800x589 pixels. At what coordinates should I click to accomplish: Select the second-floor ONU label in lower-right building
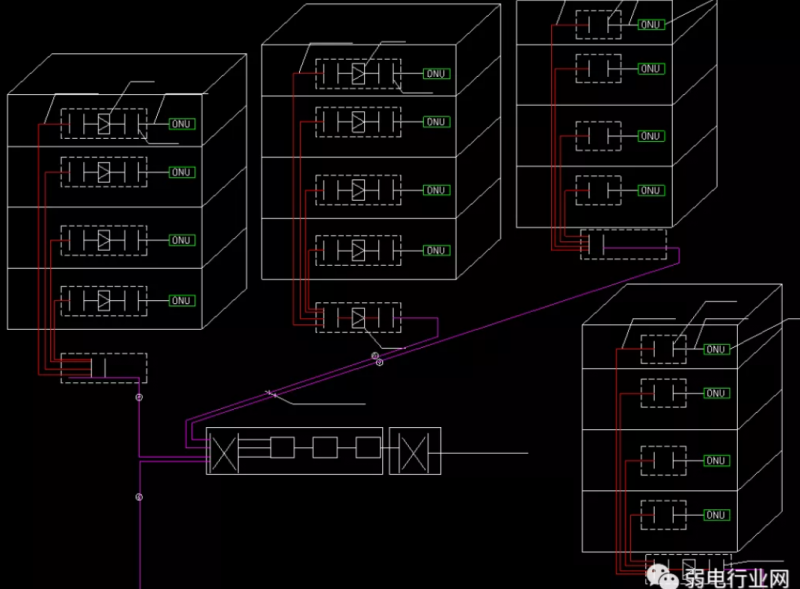click(x=715, y=393)
